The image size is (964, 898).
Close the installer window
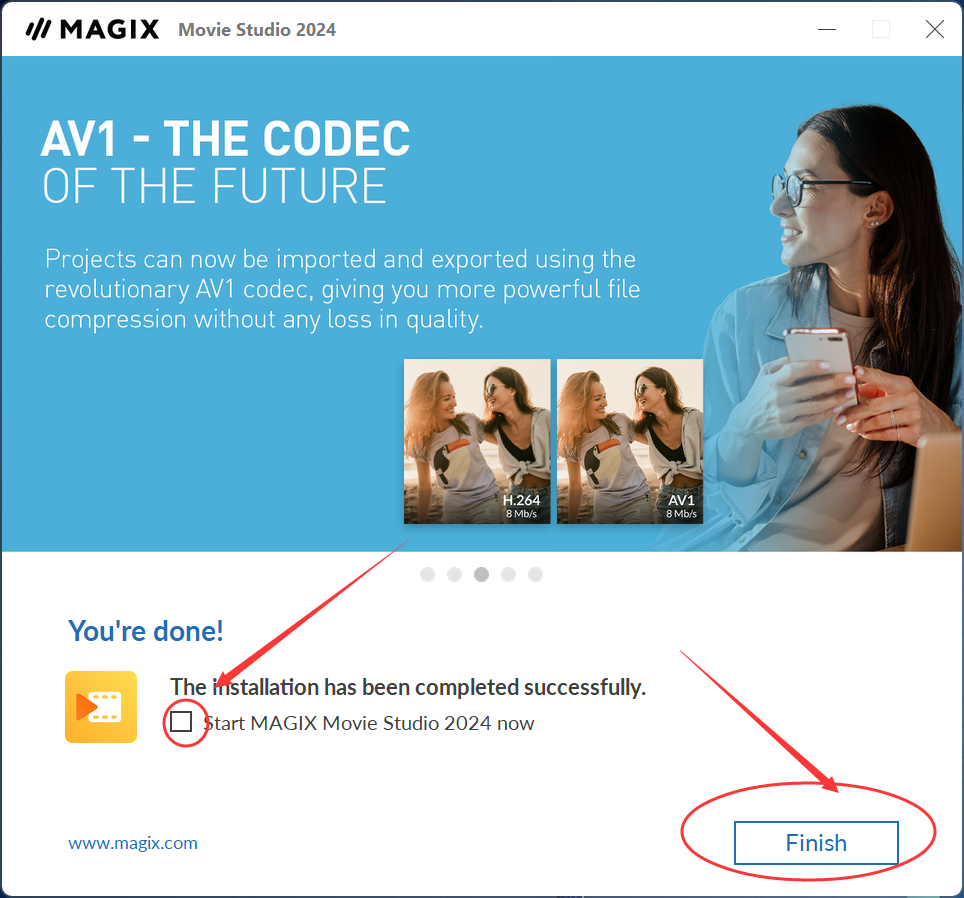(934, 29)
